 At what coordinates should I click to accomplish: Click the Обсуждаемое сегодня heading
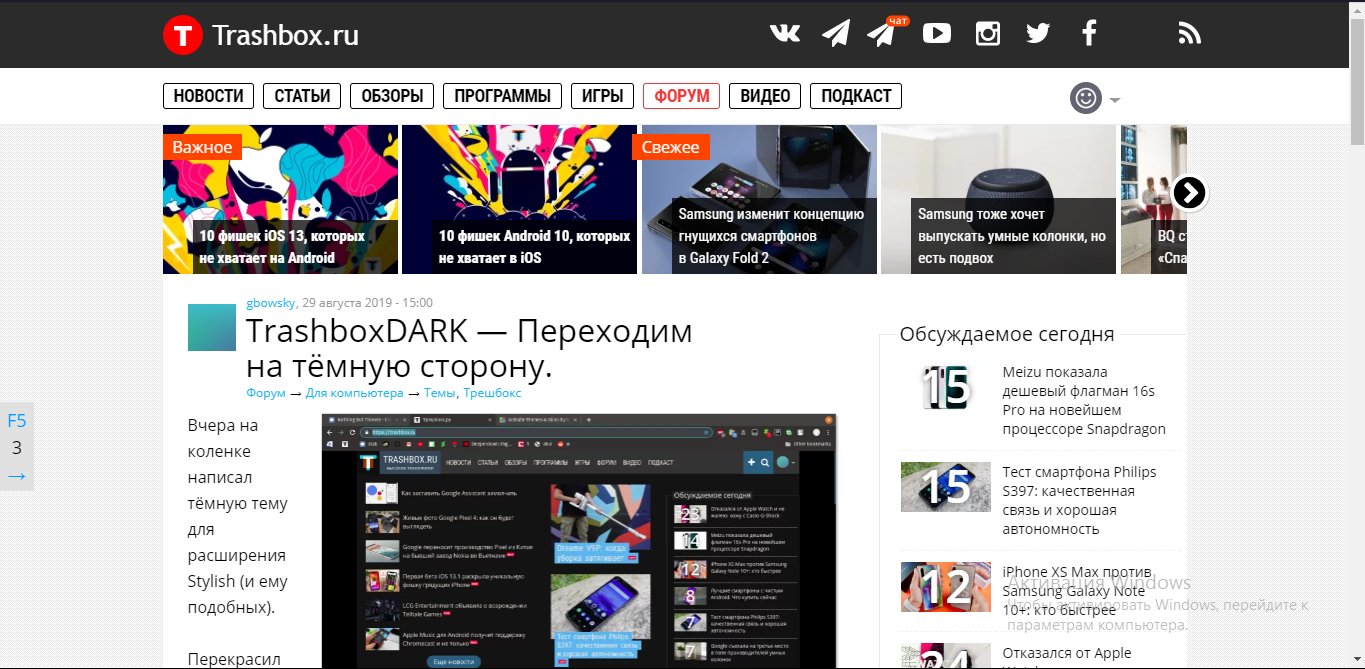(x=1007, y=334)
